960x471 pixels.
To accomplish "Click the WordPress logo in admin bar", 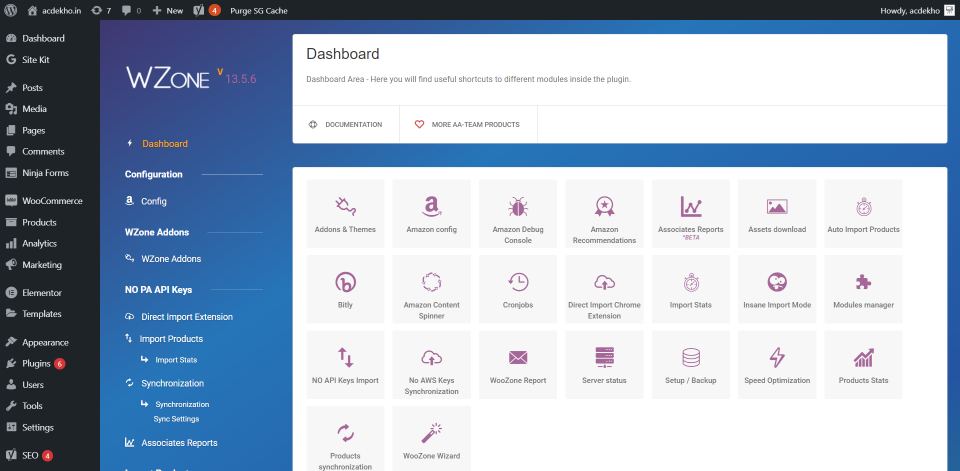I will click(11, 10).
